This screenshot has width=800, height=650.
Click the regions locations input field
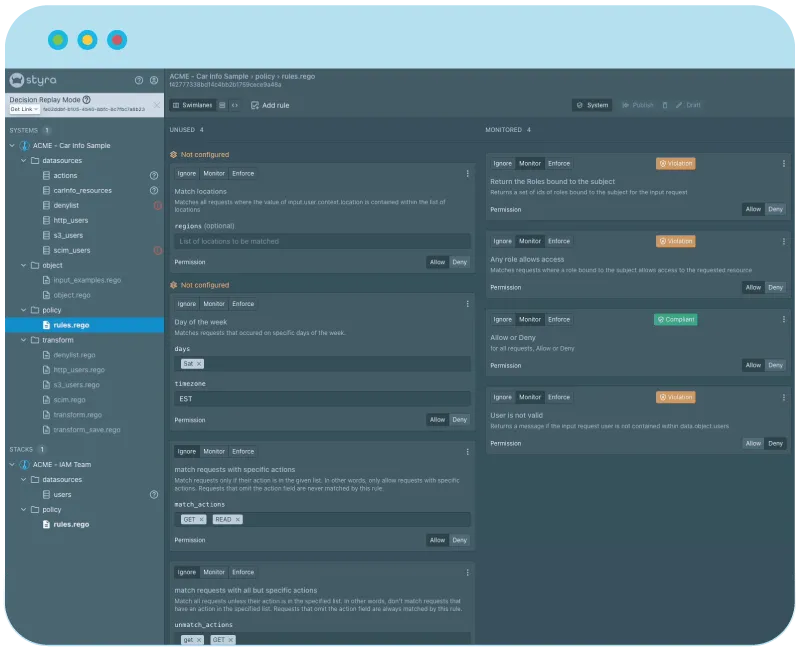(322, 241)
